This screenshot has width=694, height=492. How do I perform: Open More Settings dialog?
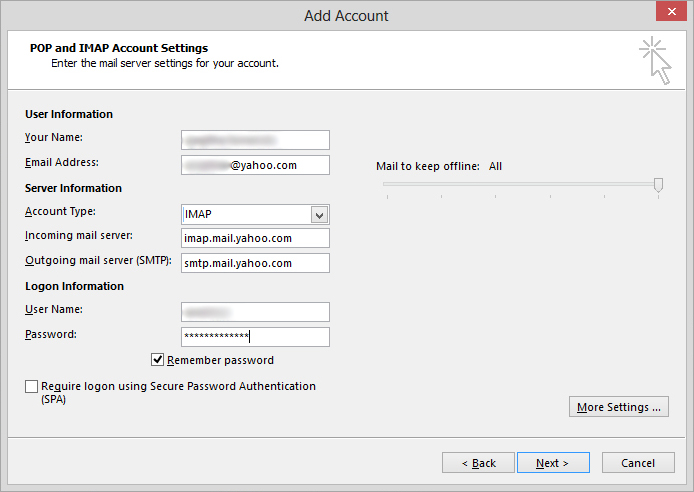click(619, 407)
